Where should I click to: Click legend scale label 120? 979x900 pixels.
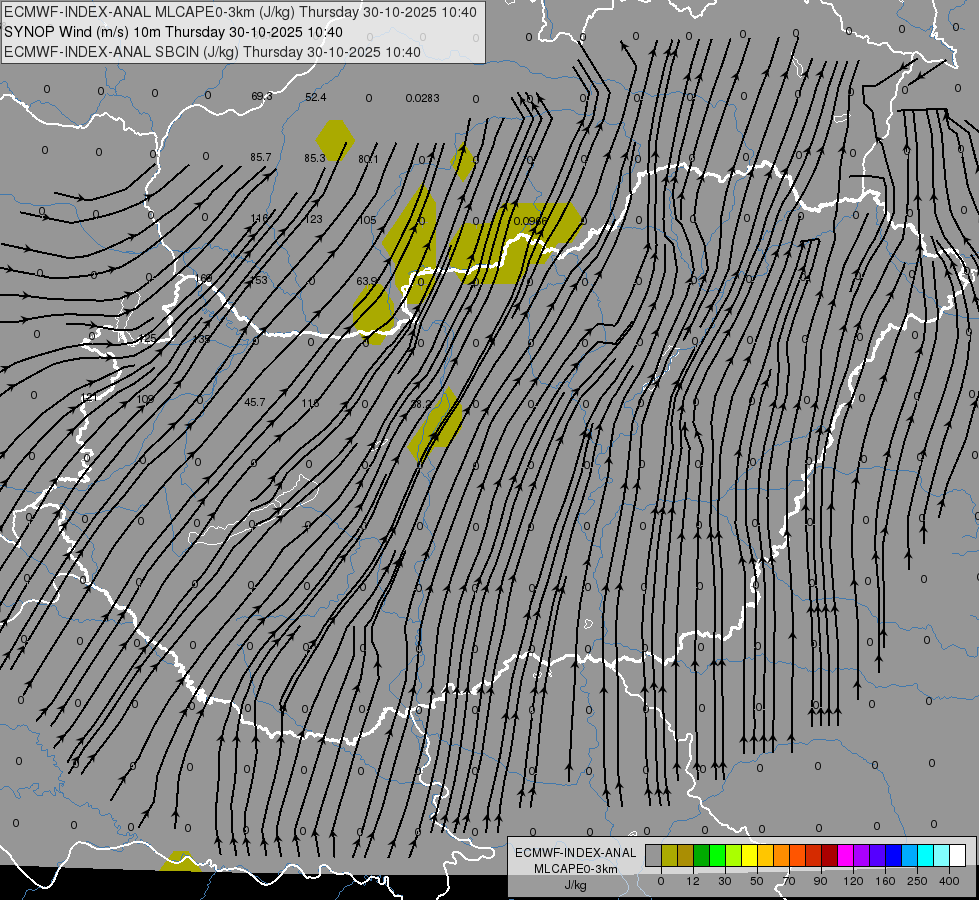(853, 881)
